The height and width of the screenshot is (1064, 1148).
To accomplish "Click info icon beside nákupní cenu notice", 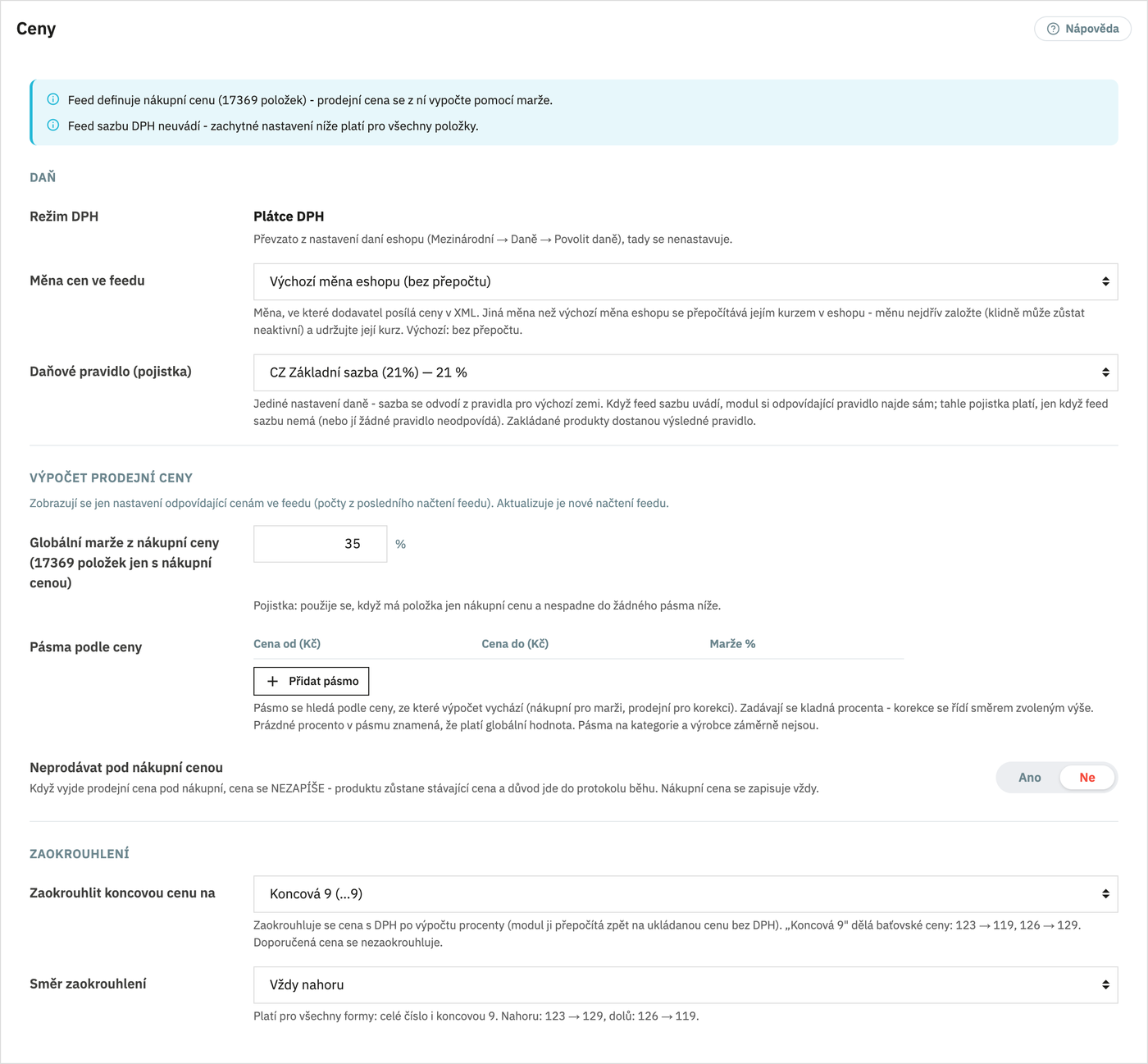I will 53,99.
